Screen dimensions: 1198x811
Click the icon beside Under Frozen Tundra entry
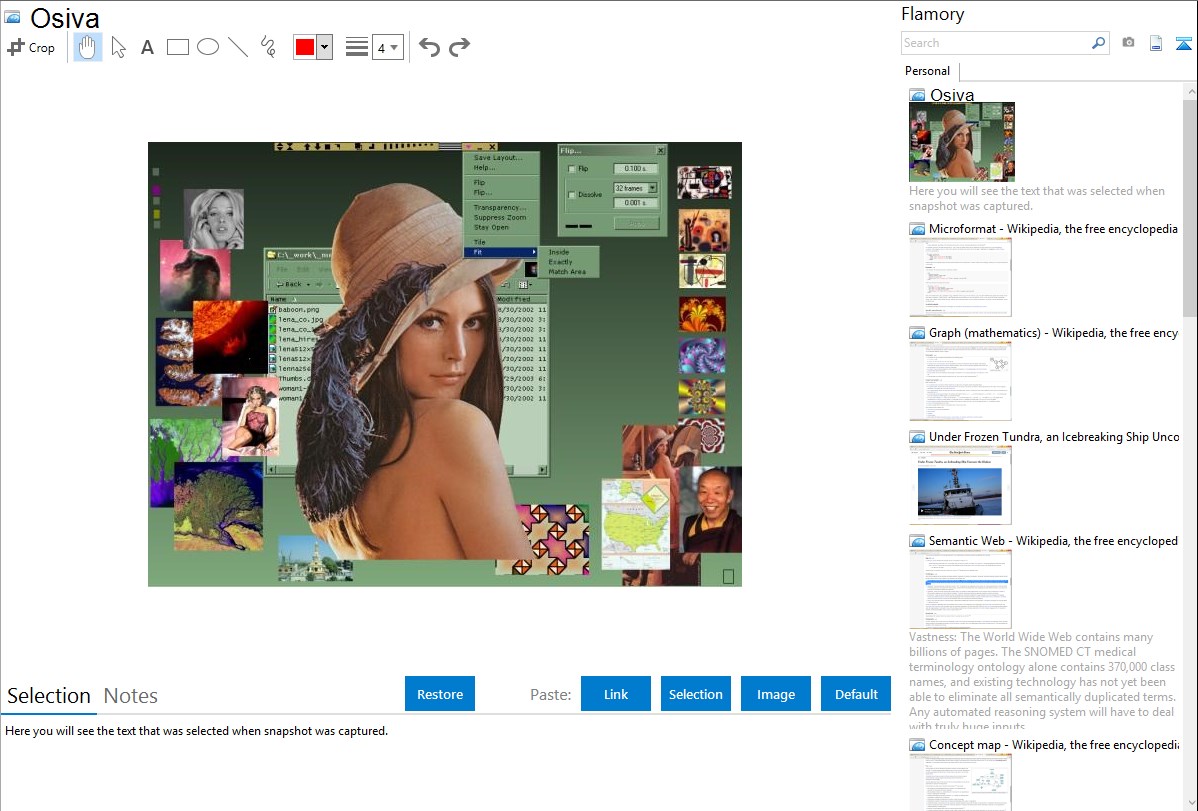(x=917, y=437)
